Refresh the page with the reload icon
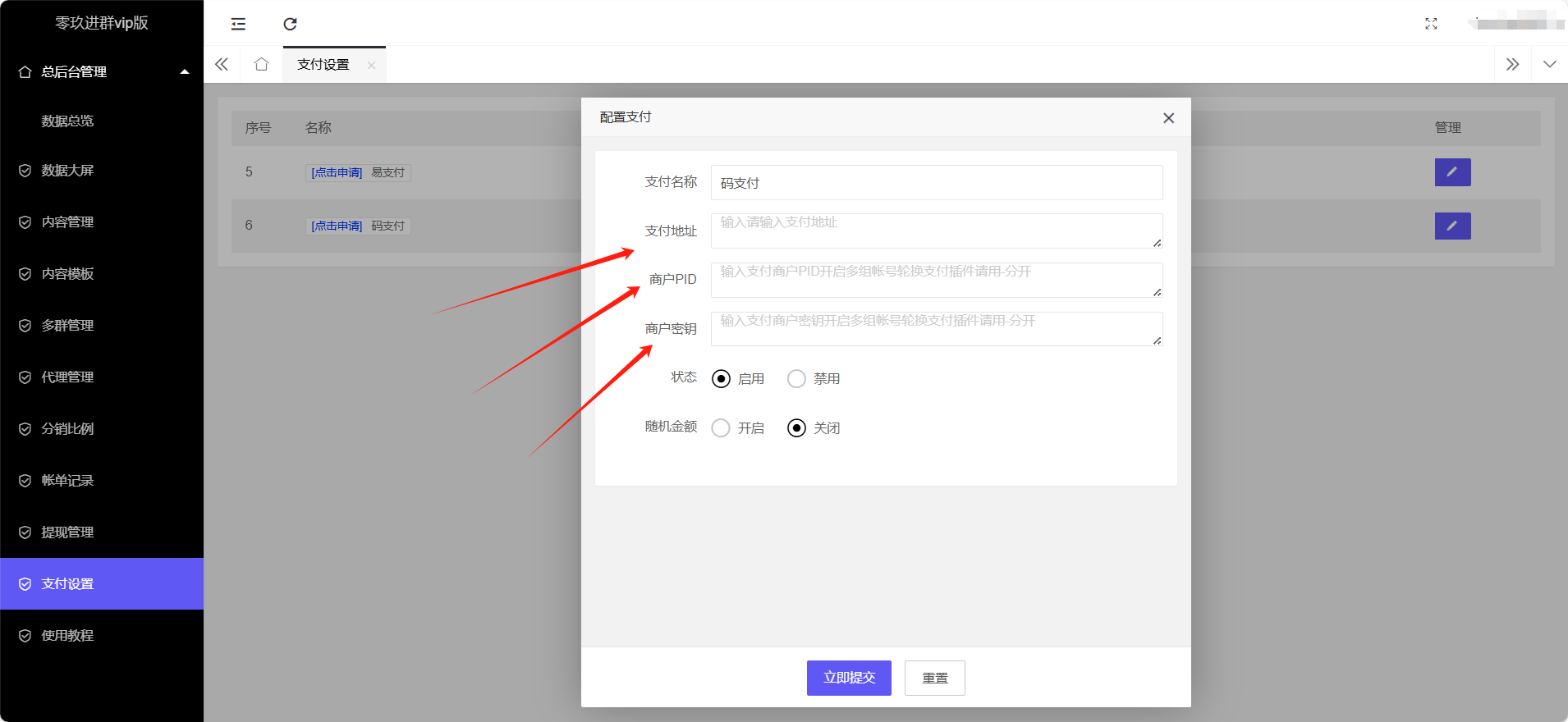Screen dimensions: 1568x722 290,24
